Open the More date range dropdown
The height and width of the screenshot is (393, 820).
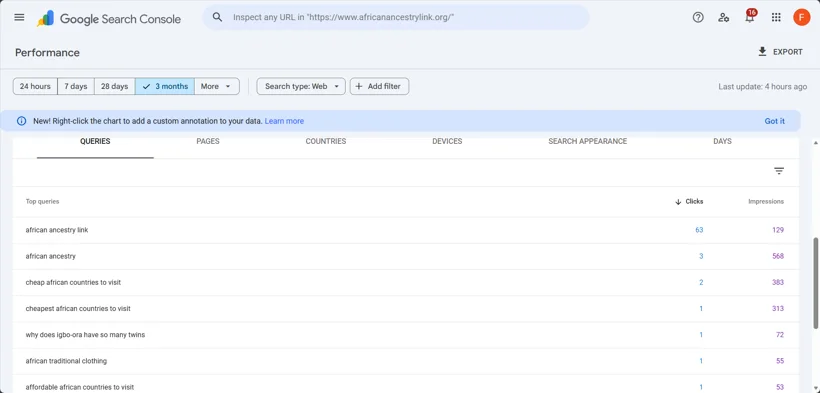tap(217, 86)
